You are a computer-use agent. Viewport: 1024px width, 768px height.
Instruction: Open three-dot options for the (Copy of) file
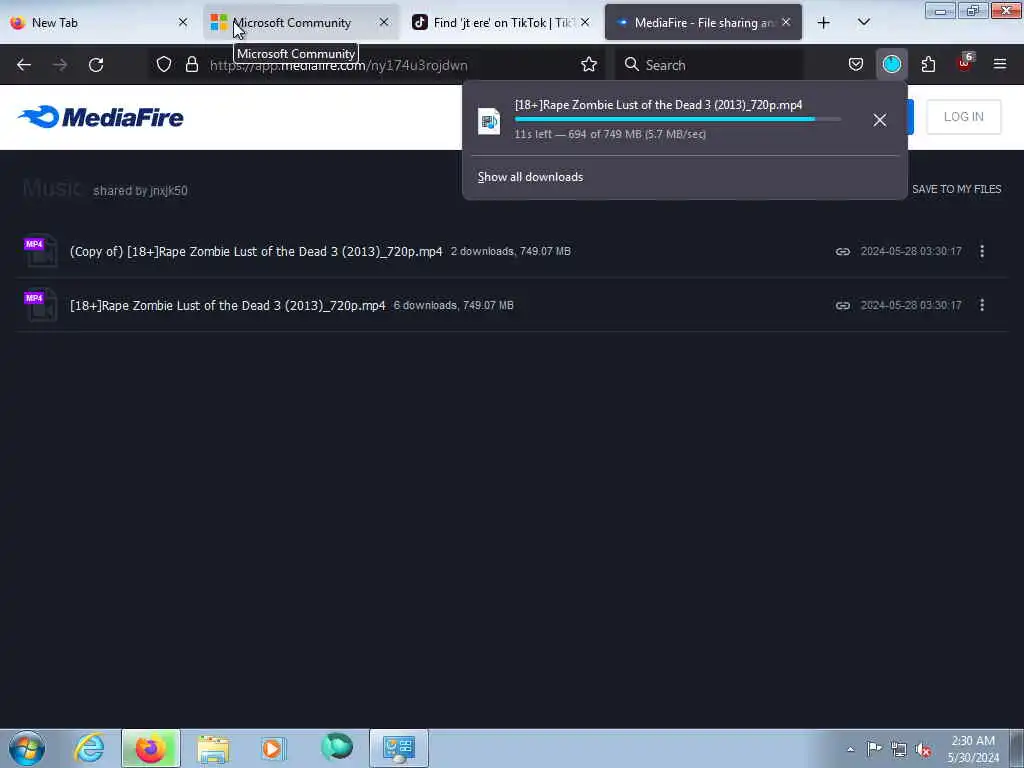coord(982,251)
